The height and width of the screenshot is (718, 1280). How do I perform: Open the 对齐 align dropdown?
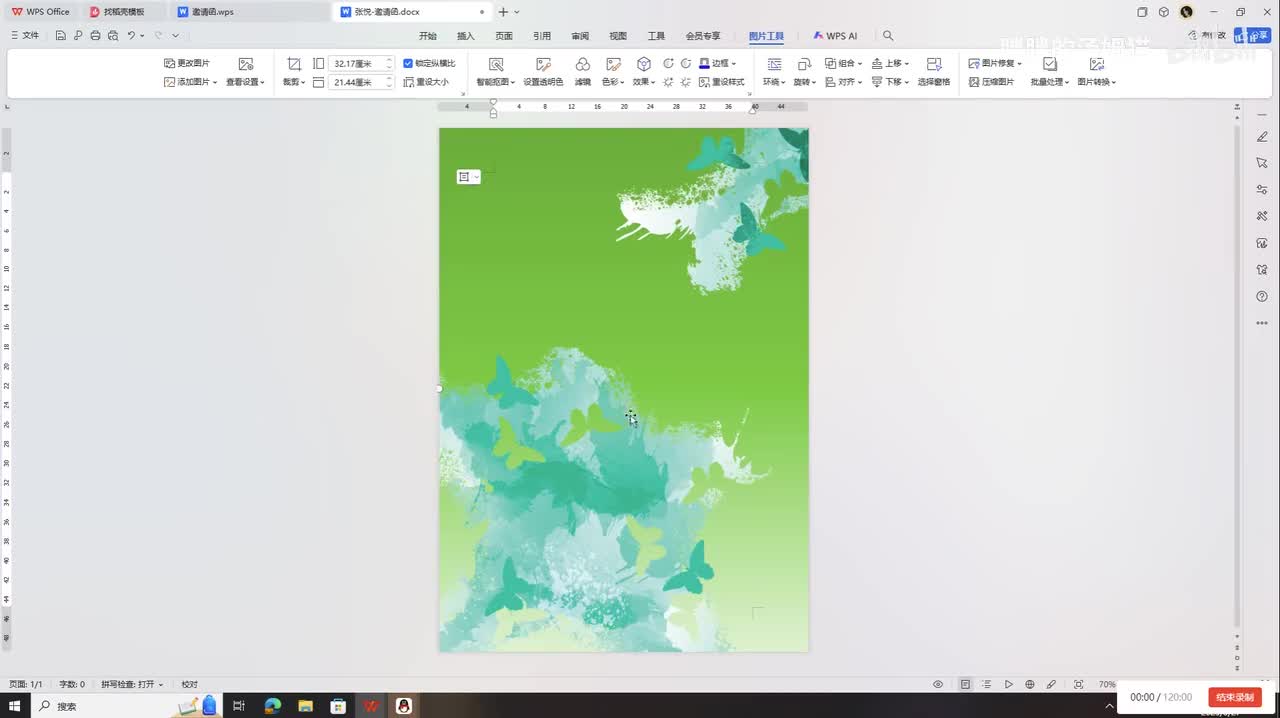coord(843,82)
